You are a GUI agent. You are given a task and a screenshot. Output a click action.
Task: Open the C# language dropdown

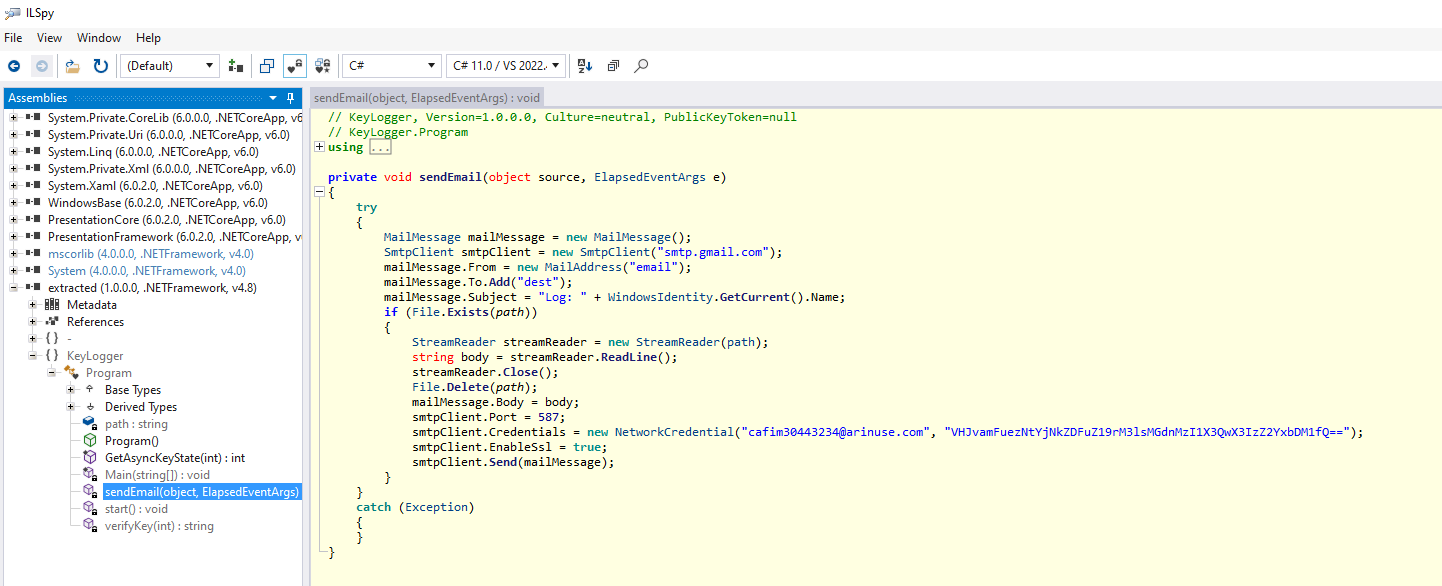[391, 66]
